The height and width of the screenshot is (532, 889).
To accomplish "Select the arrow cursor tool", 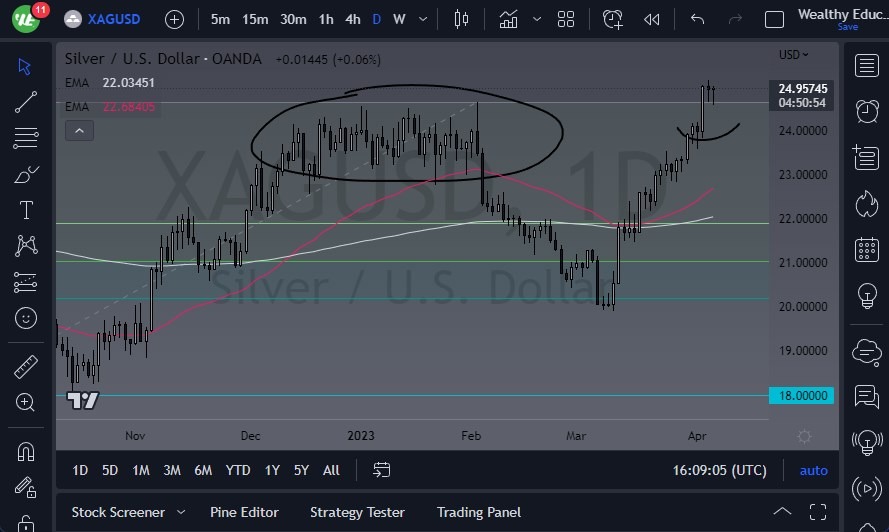I will coord(24,66).
